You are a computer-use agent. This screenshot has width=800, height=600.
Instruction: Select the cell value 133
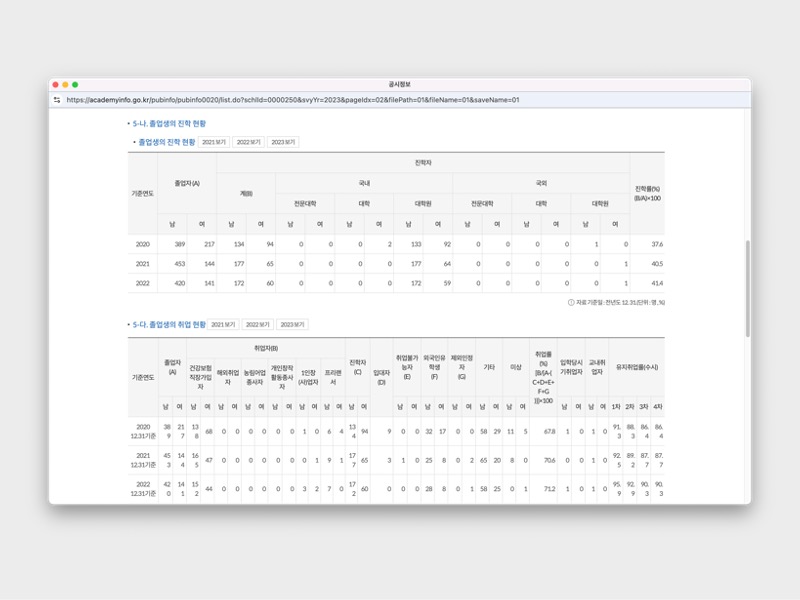(x=416, y=244)
